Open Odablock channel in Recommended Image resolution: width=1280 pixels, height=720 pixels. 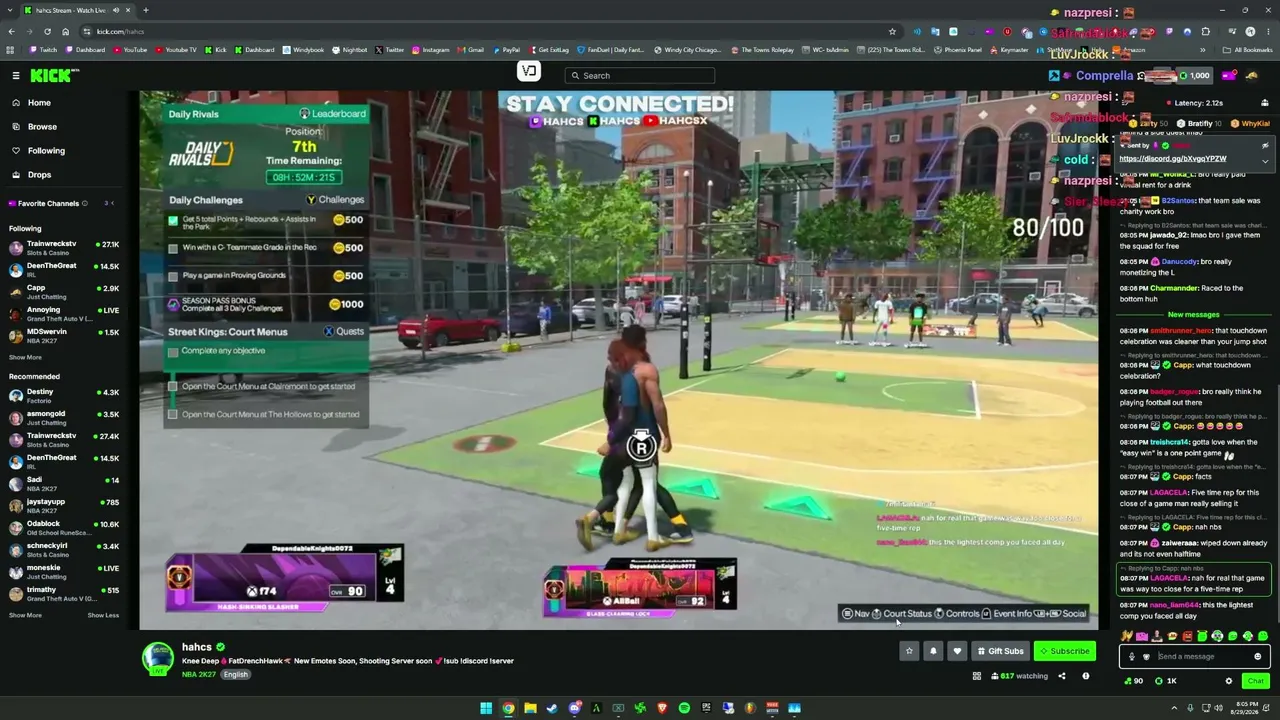point(65,528)
